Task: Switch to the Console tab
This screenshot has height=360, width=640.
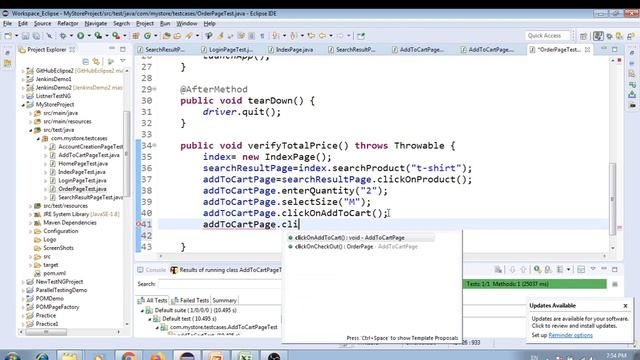Action: tap(151, 270)
